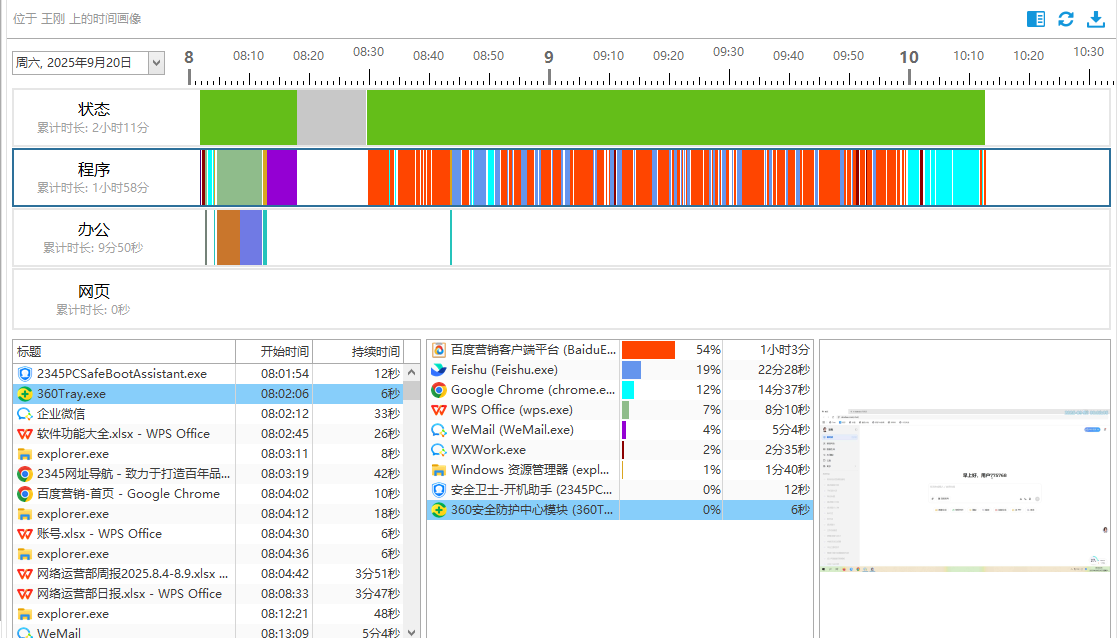Click the 10 o'clock timeline marker

coord(908,57)
